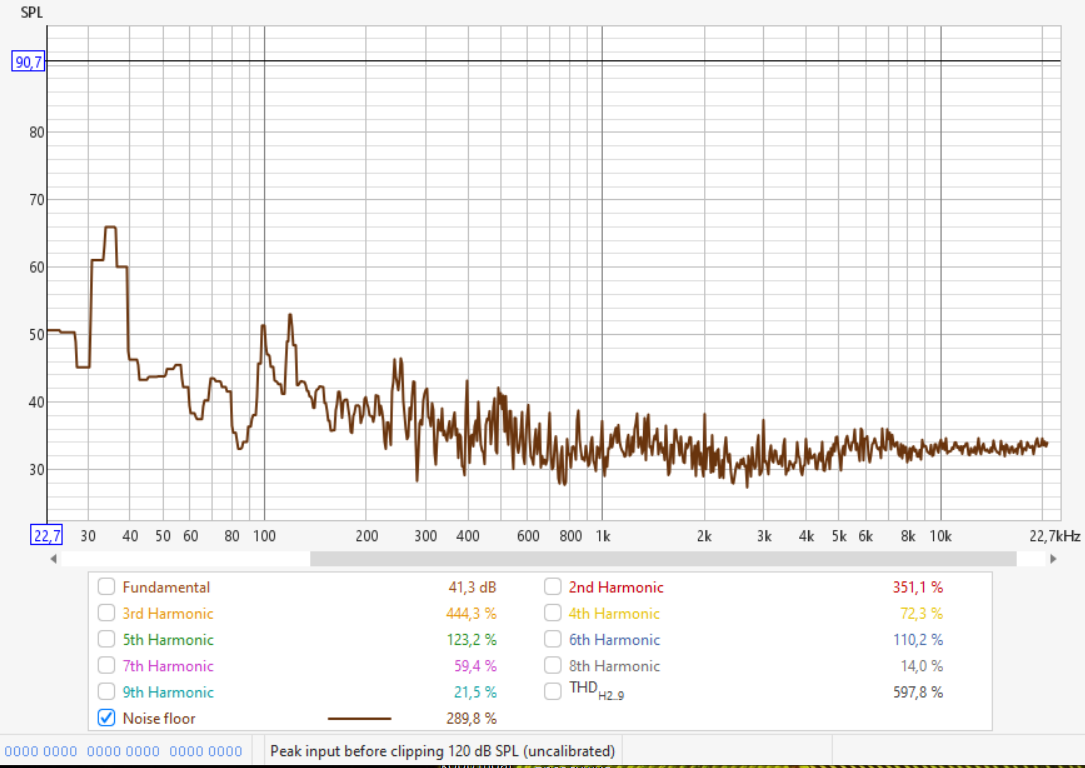The width and height of the screenshot is (1085, 768).
Task: Enable the Fundamental trace checkbox
Action: click(x=106, y=587)
